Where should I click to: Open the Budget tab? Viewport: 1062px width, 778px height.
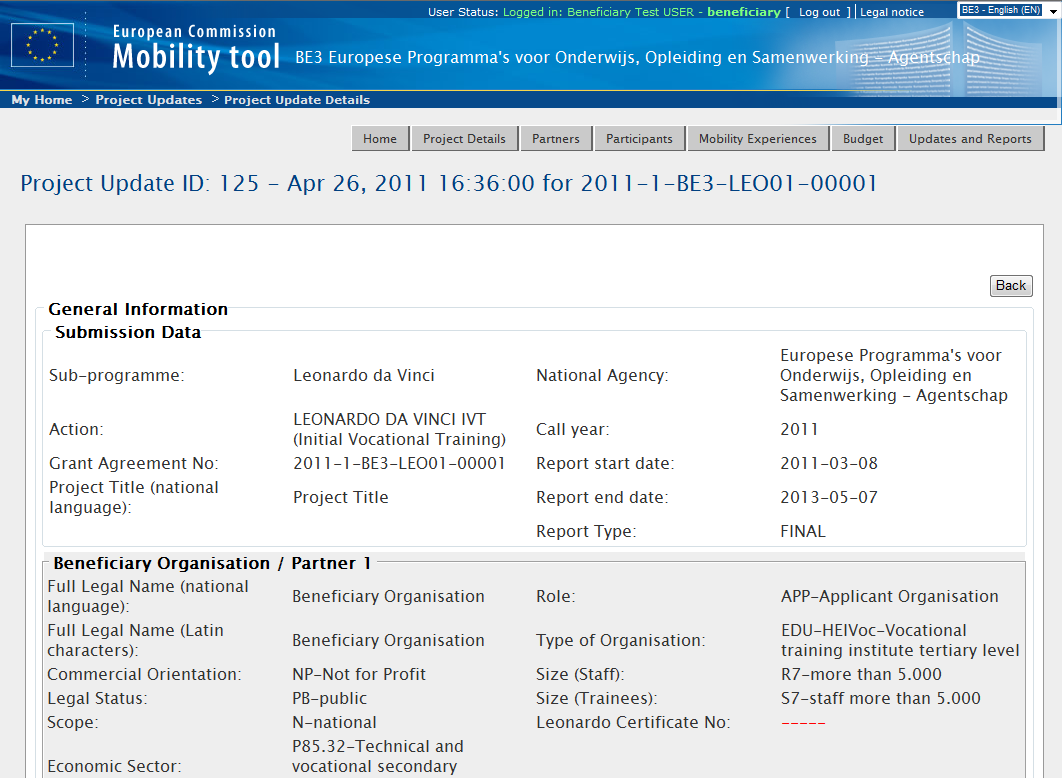[x=863, y=139]
